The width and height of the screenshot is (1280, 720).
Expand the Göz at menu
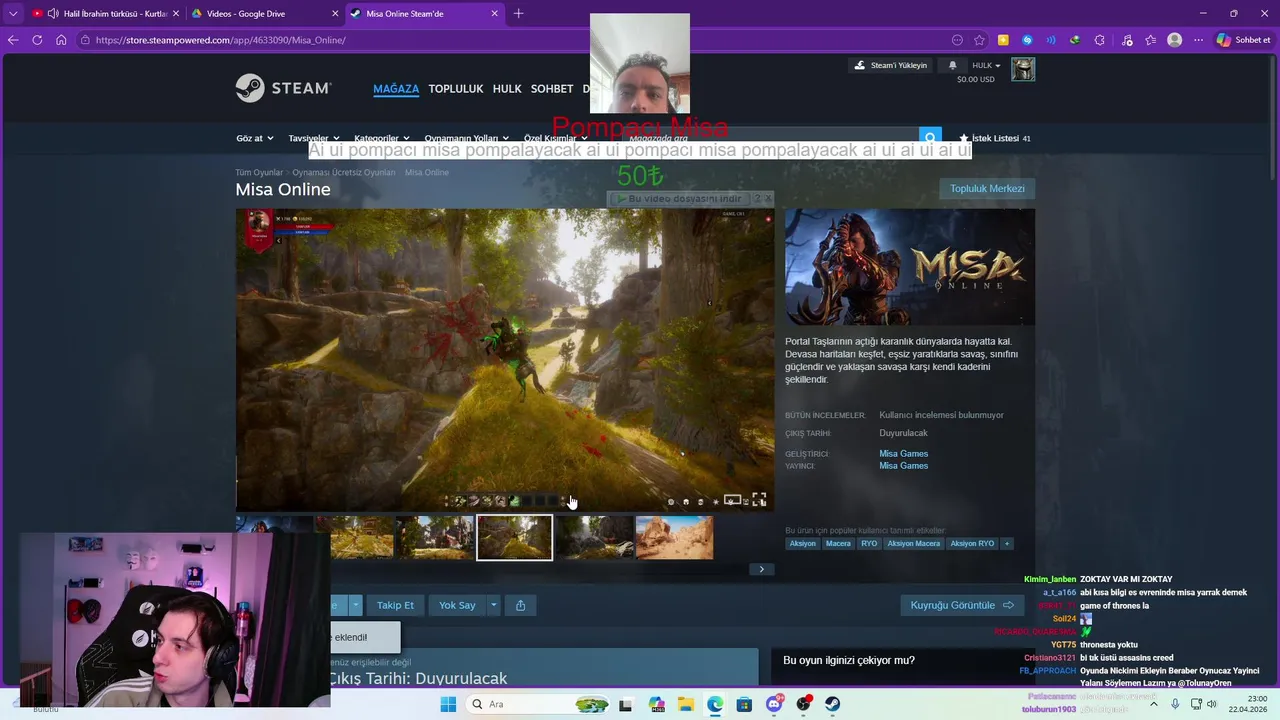click(x=255, y=138)
